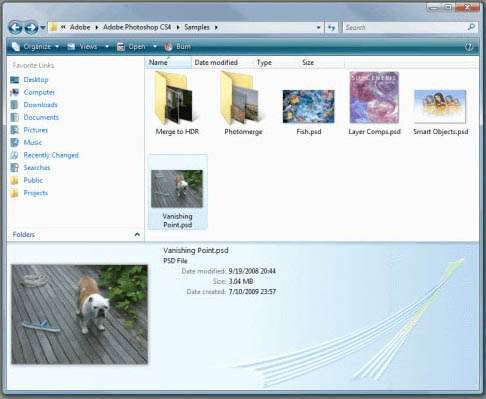Open Computer in Favorite Links
This screenshot has width=486, height=399.
39,92
